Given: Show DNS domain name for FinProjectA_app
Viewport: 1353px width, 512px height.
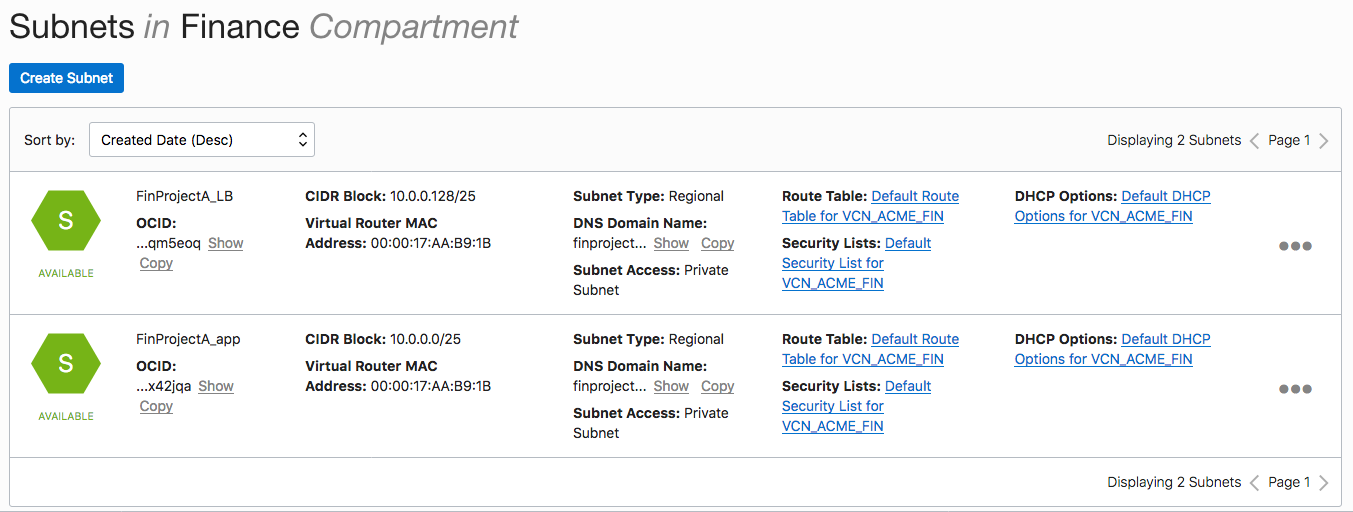Looking at the screenshot, I should (671, 386).
